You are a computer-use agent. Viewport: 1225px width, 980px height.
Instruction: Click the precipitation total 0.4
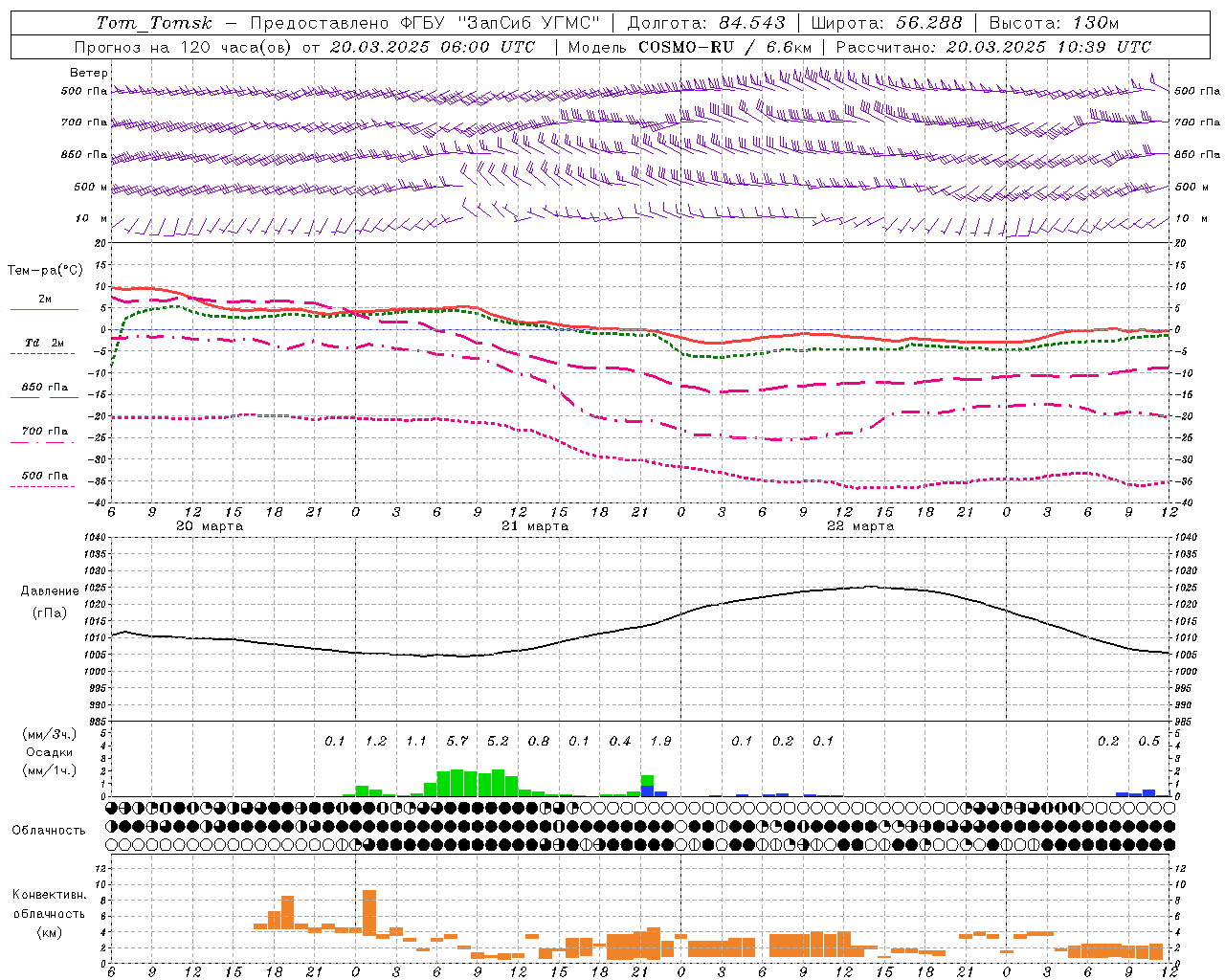coord(620,742)
